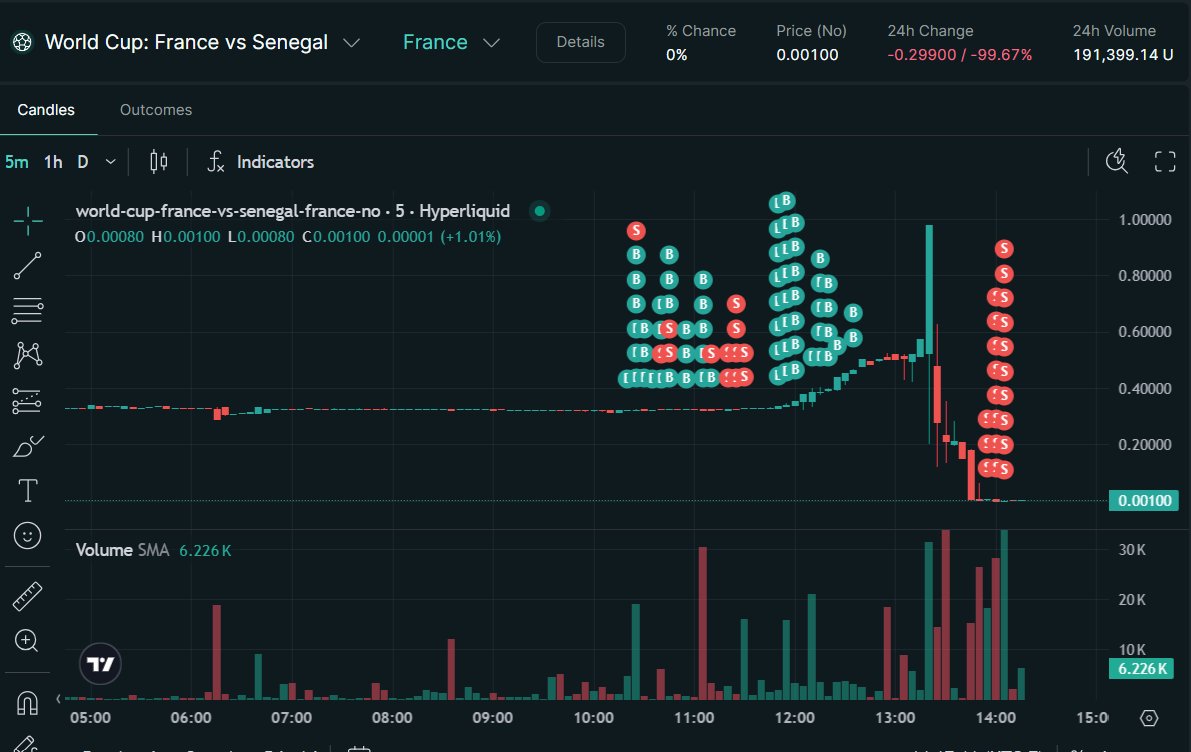This screenshot has height=752, width=1191.
Task: Open the quick search lightning icon
Action: 1117,161
